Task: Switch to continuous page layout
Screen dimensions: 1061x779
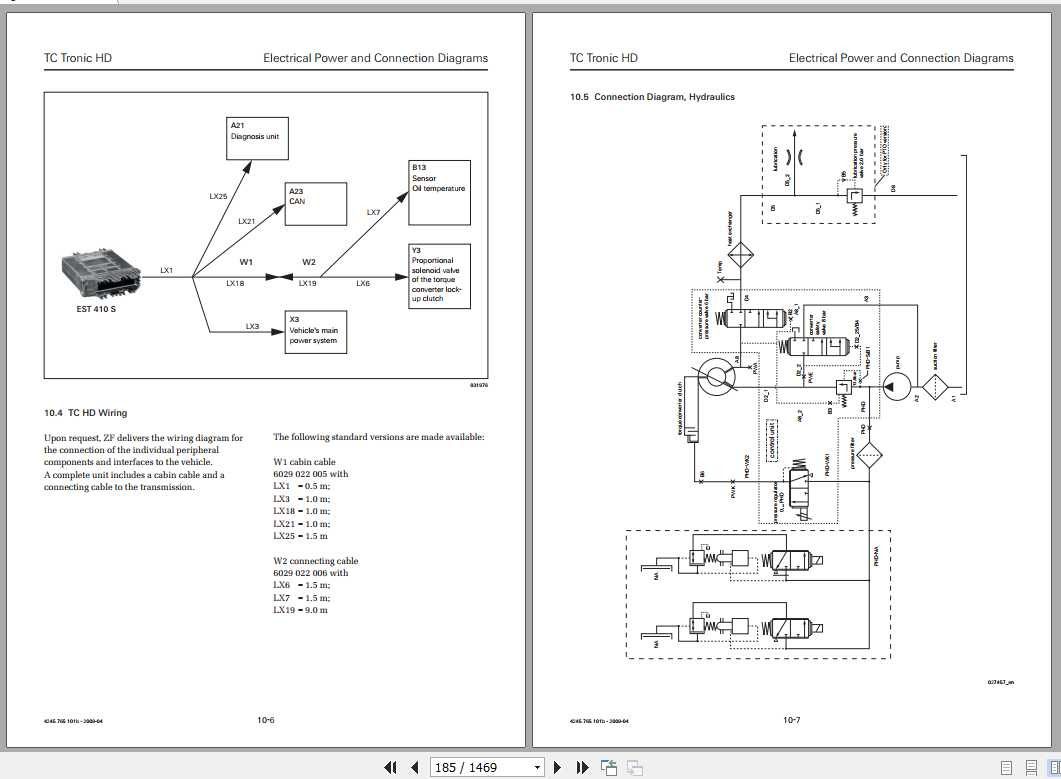Action: (1031, 767)
